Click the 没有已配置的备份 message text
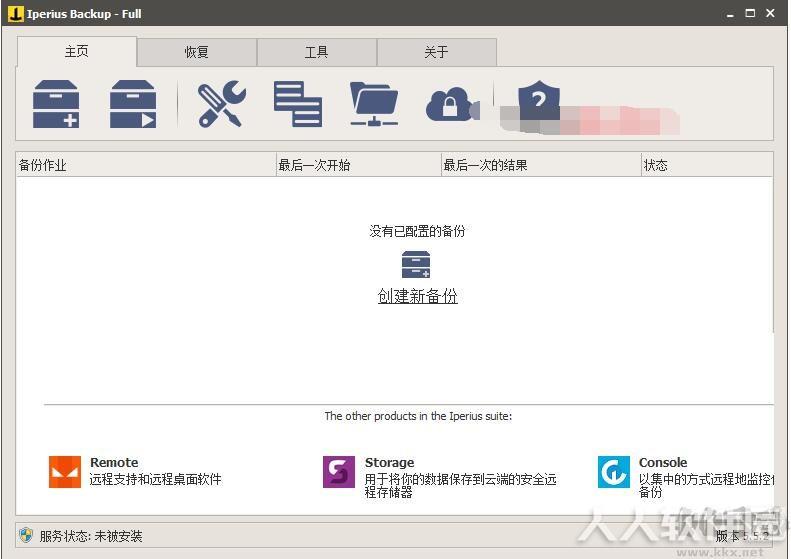 pos(417,231)
